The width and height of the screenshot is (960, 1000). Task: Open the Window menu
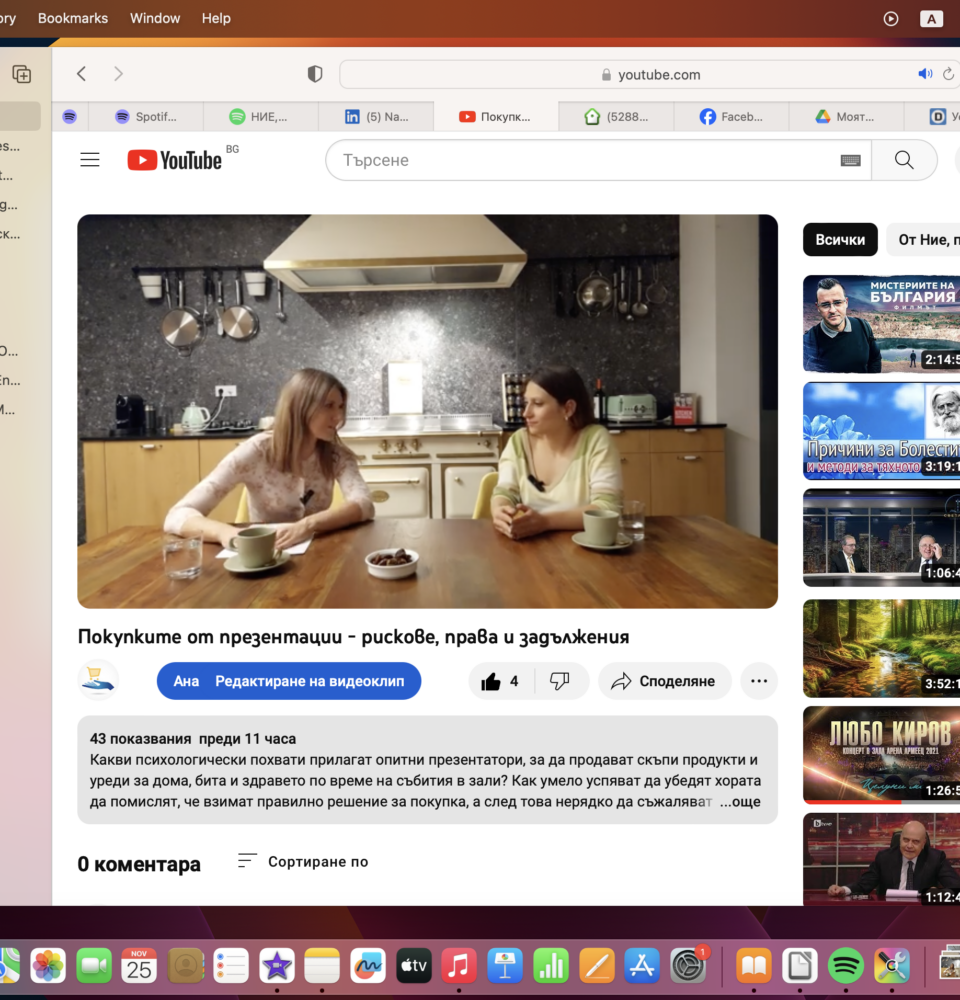pos(155,18)
